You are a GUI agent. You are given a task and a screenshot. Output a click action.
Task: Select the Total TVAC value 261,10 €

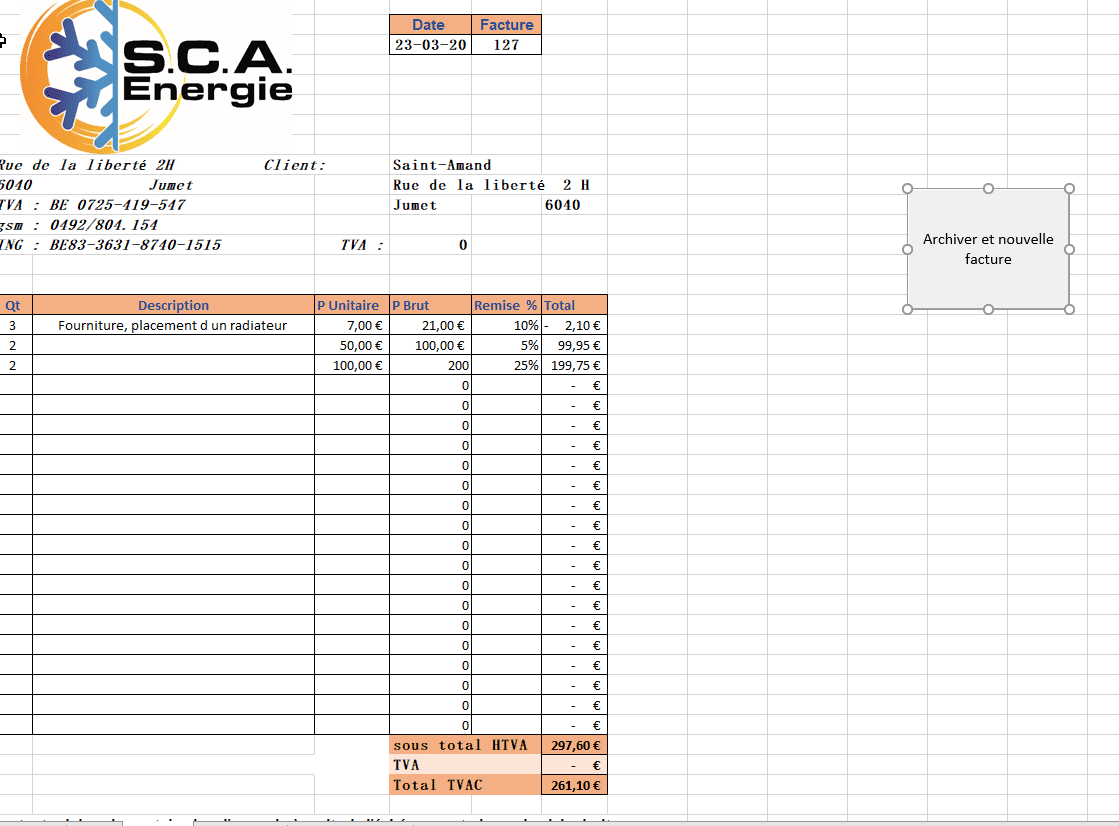(574, 785)
